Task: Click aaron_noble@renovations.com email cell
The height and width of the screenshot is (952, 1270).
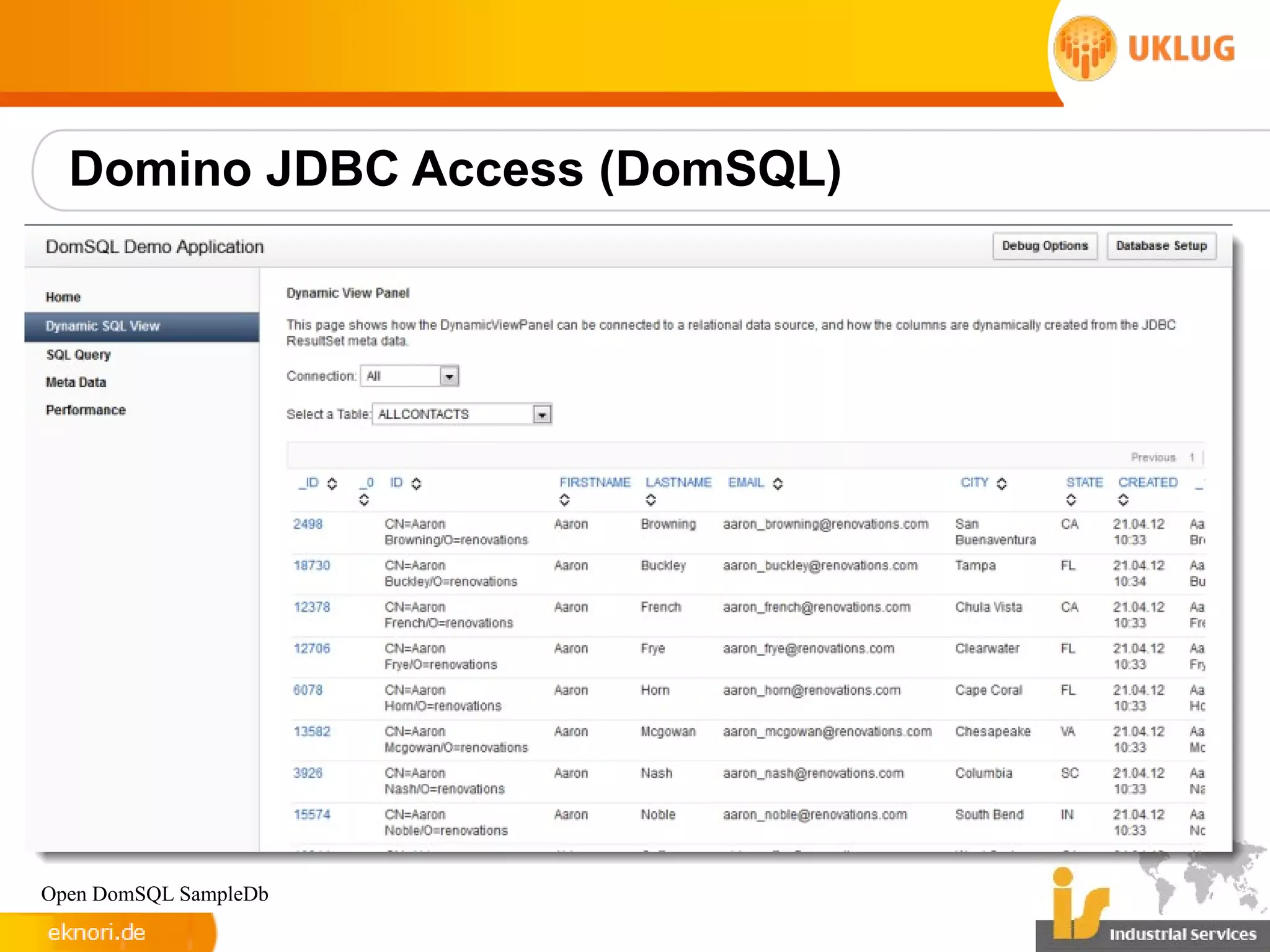Action: (815, 815)
